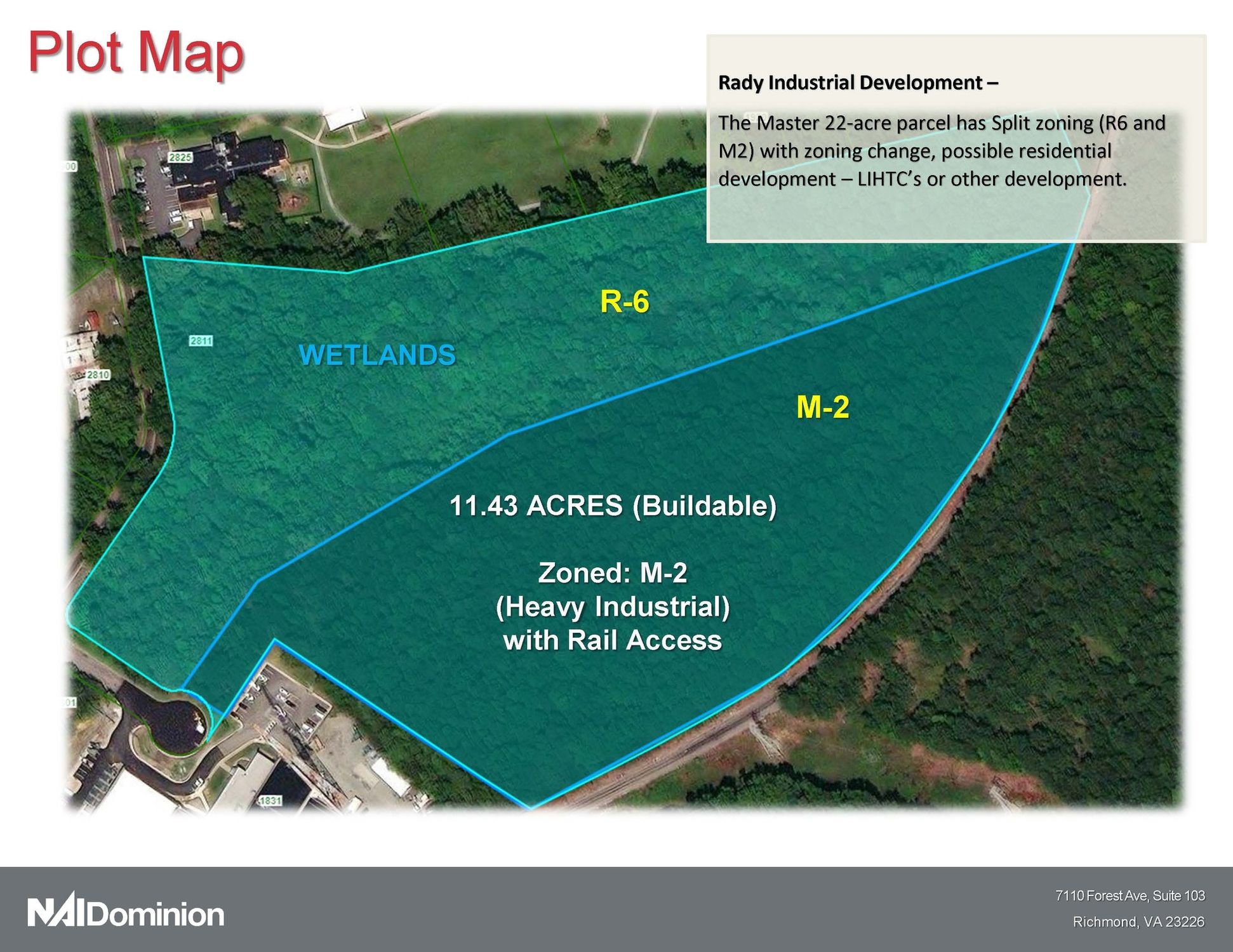Click the 2810 parcel number label
This screenshot has width=1233, height=952.
click(x=98, y=374)
